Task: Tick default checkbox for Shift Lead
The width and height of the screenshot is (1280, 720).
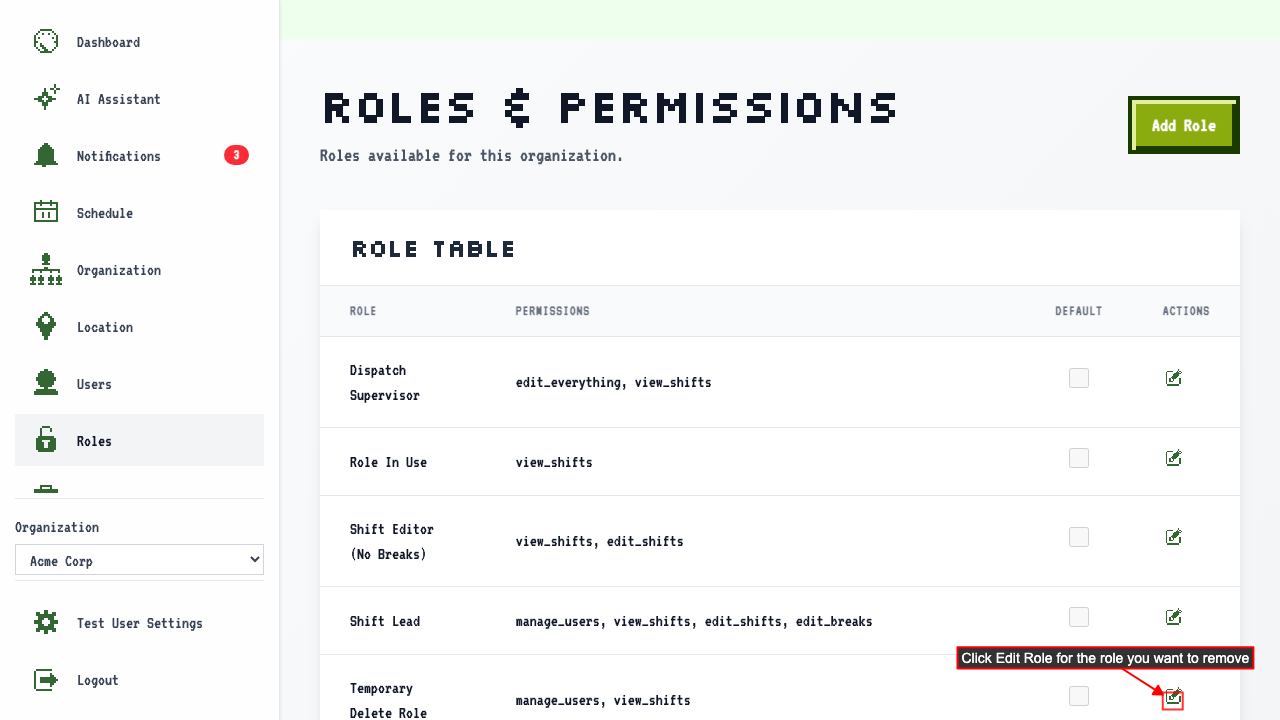Action: coord(1079,617)
